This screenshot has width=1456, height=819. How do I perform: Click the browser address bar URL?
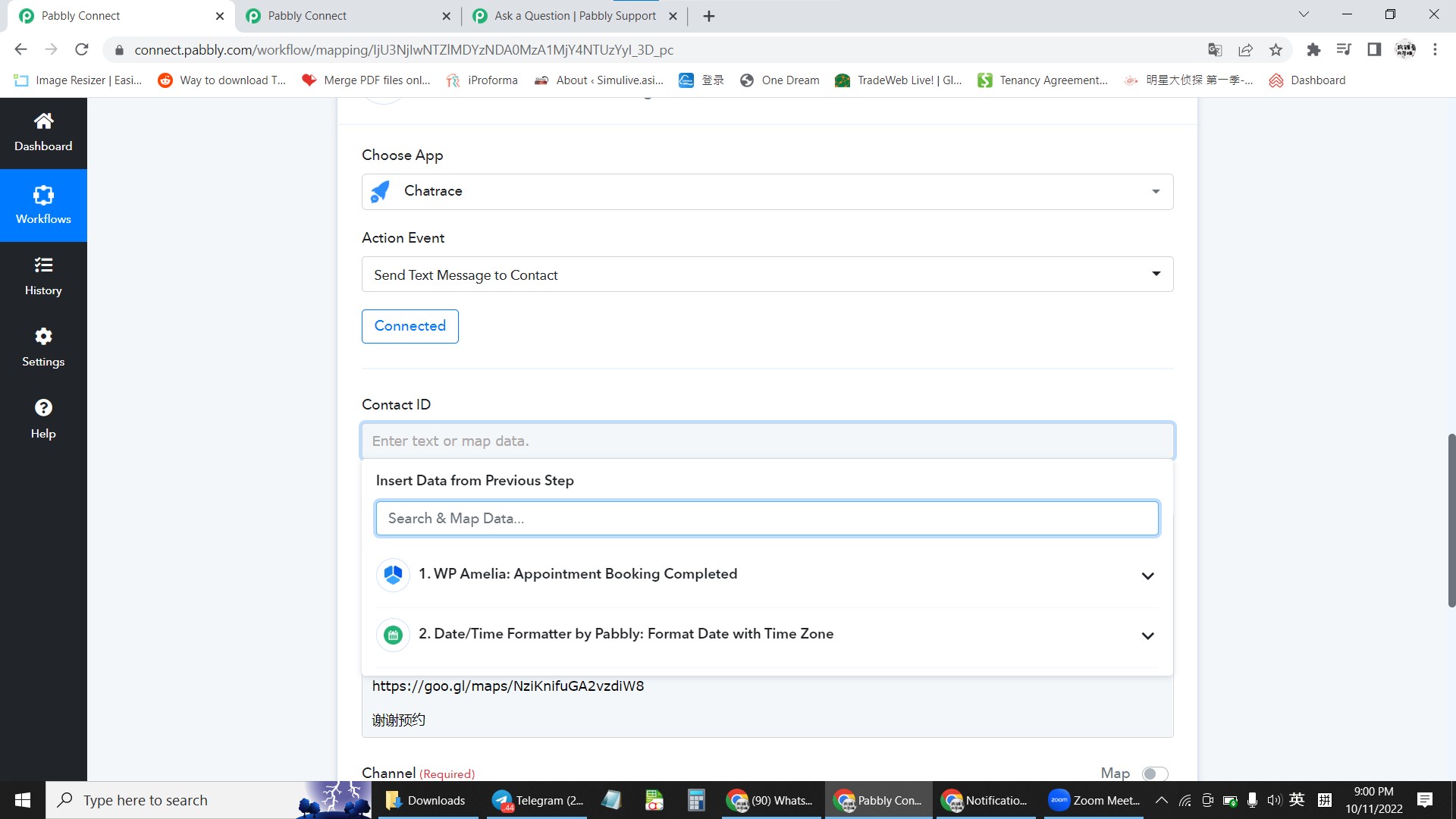[404, 50]
